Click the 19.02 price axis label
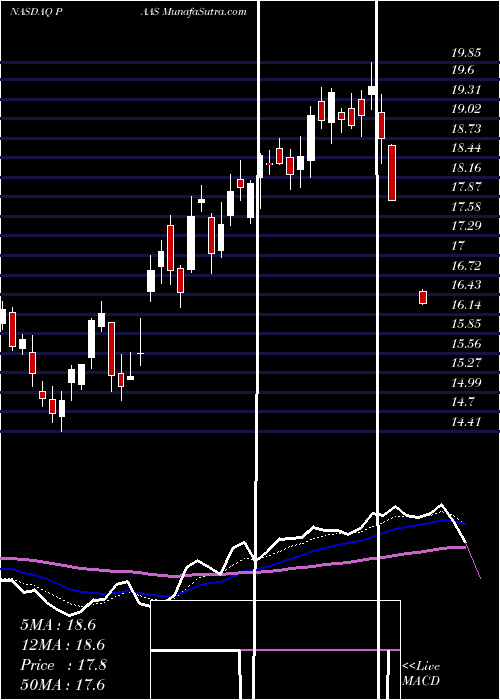 click(x=467, y=109)
